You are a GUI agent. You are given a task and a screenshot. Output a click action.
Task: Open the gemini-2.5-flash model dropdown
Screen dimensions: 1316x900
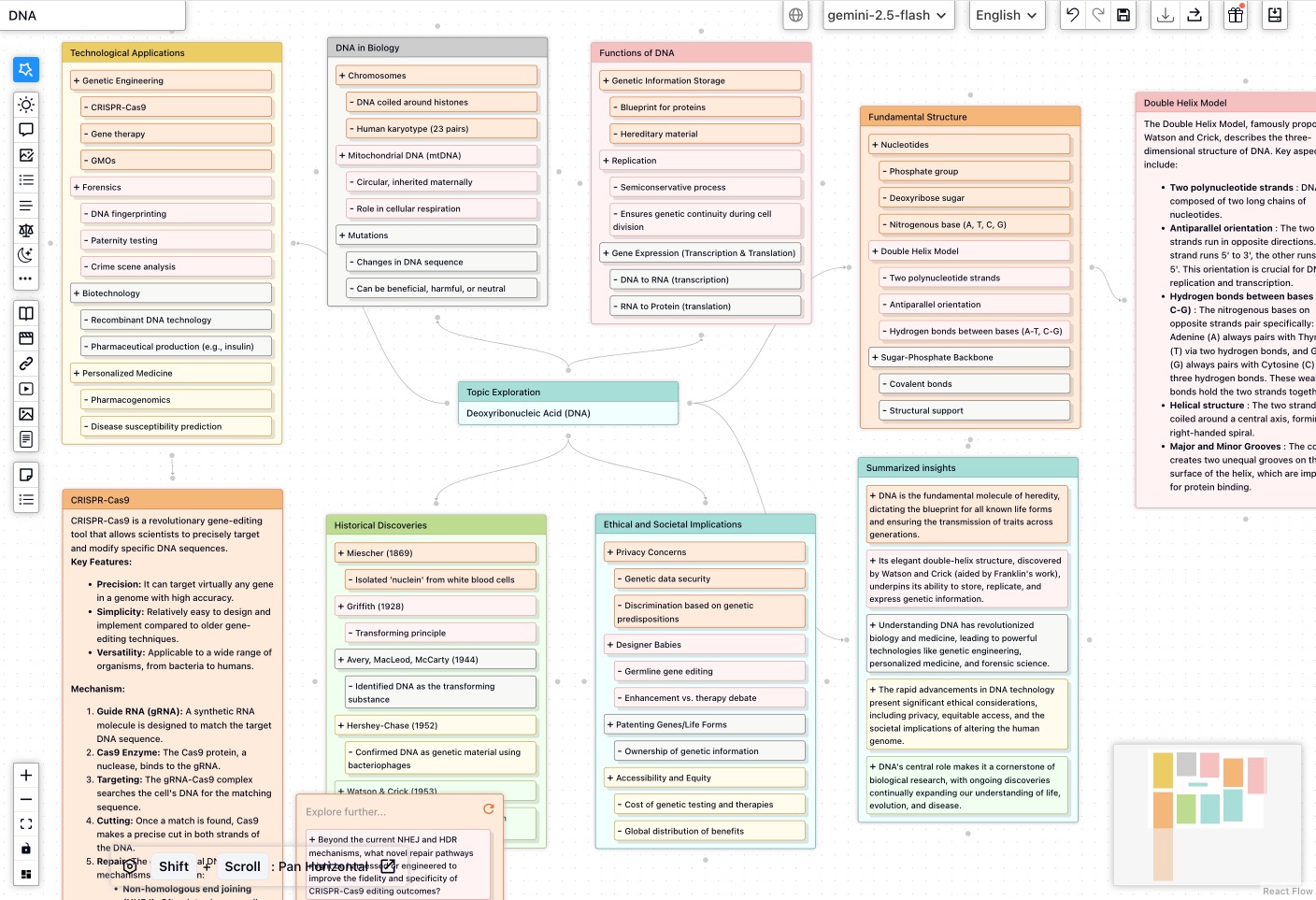click(x=887, y=15)
